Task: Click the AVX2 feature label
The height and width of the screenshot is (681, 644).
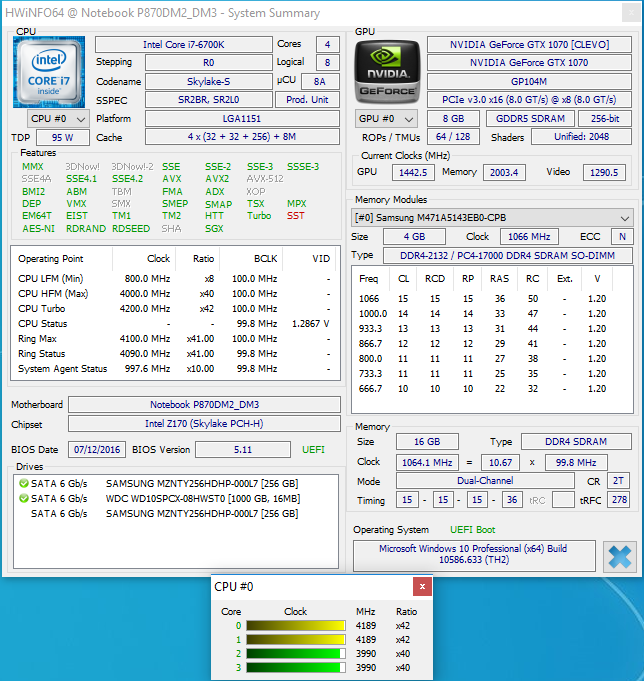Action: point(217,179)
